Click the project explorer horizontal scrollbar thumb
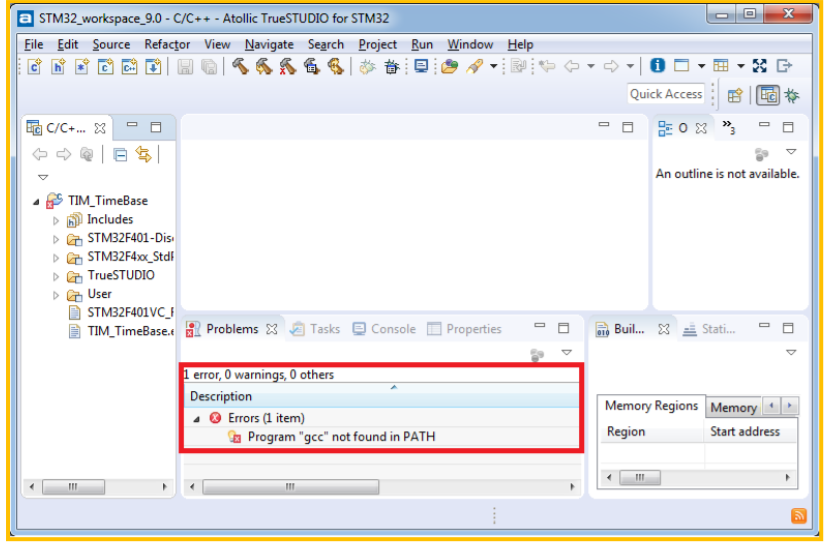 [x=73, y=487]
